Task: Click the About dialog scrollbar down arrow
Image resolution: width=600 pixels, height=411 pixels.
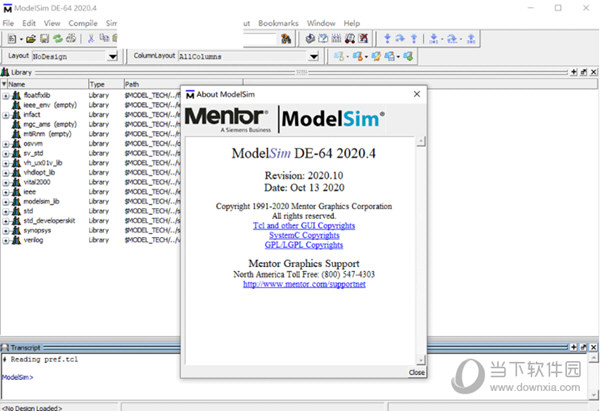Action: tap(421, 359)
